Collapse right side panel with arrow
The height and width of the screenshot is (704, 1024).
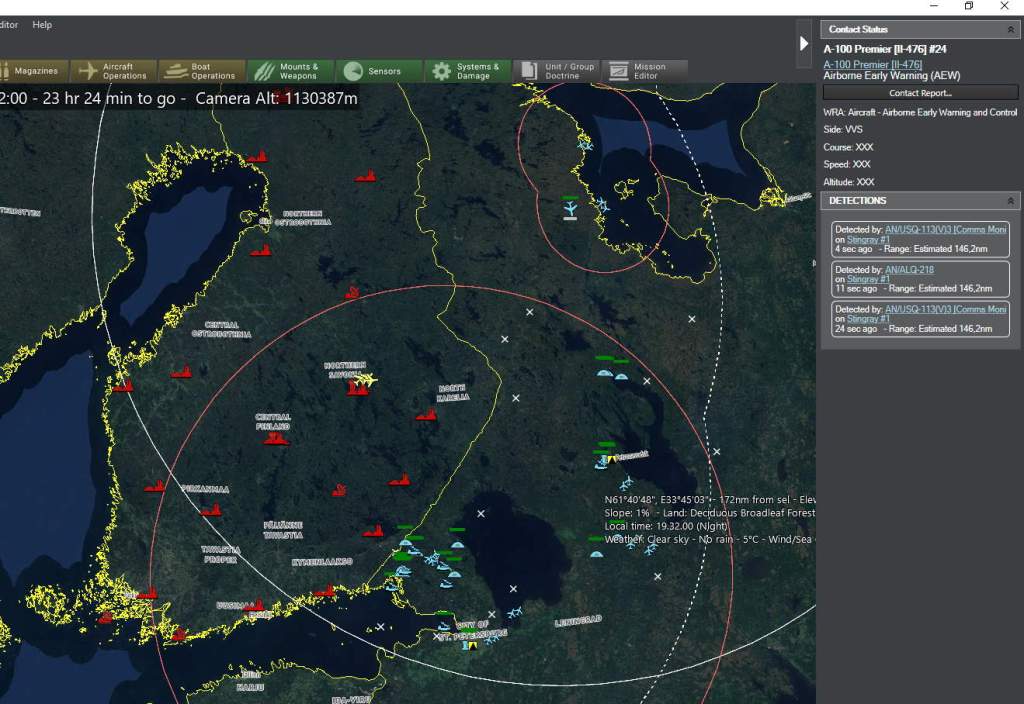pyautogui.click(x=804, y=43)
